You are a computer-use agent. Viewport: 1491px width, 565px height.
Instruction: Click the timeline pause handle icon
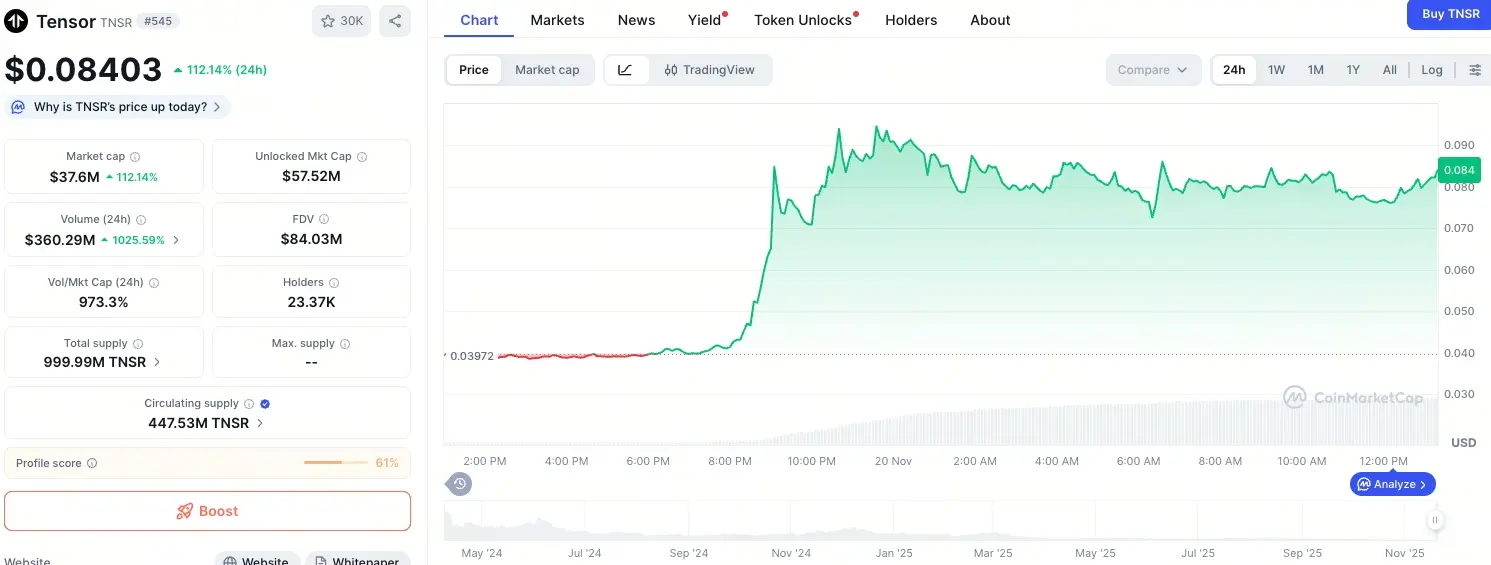point(1435,520)
